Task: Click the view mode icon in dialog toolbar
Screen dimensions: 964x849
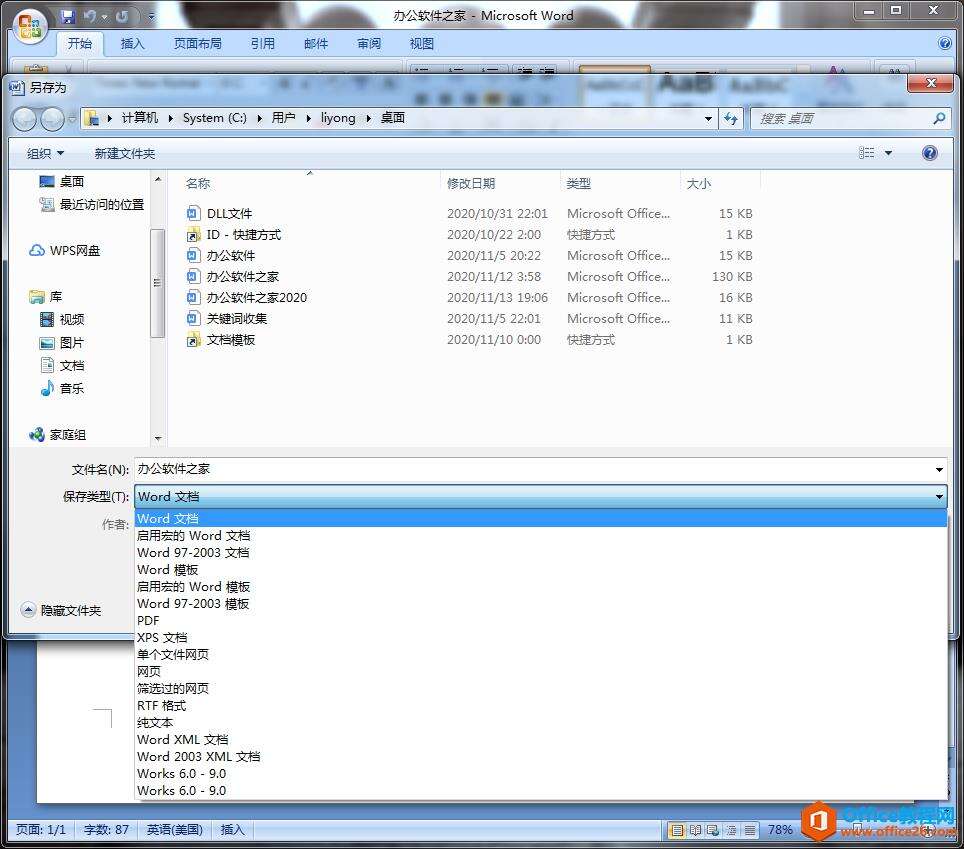Action: pyautogui.click(x=866, y=153)
